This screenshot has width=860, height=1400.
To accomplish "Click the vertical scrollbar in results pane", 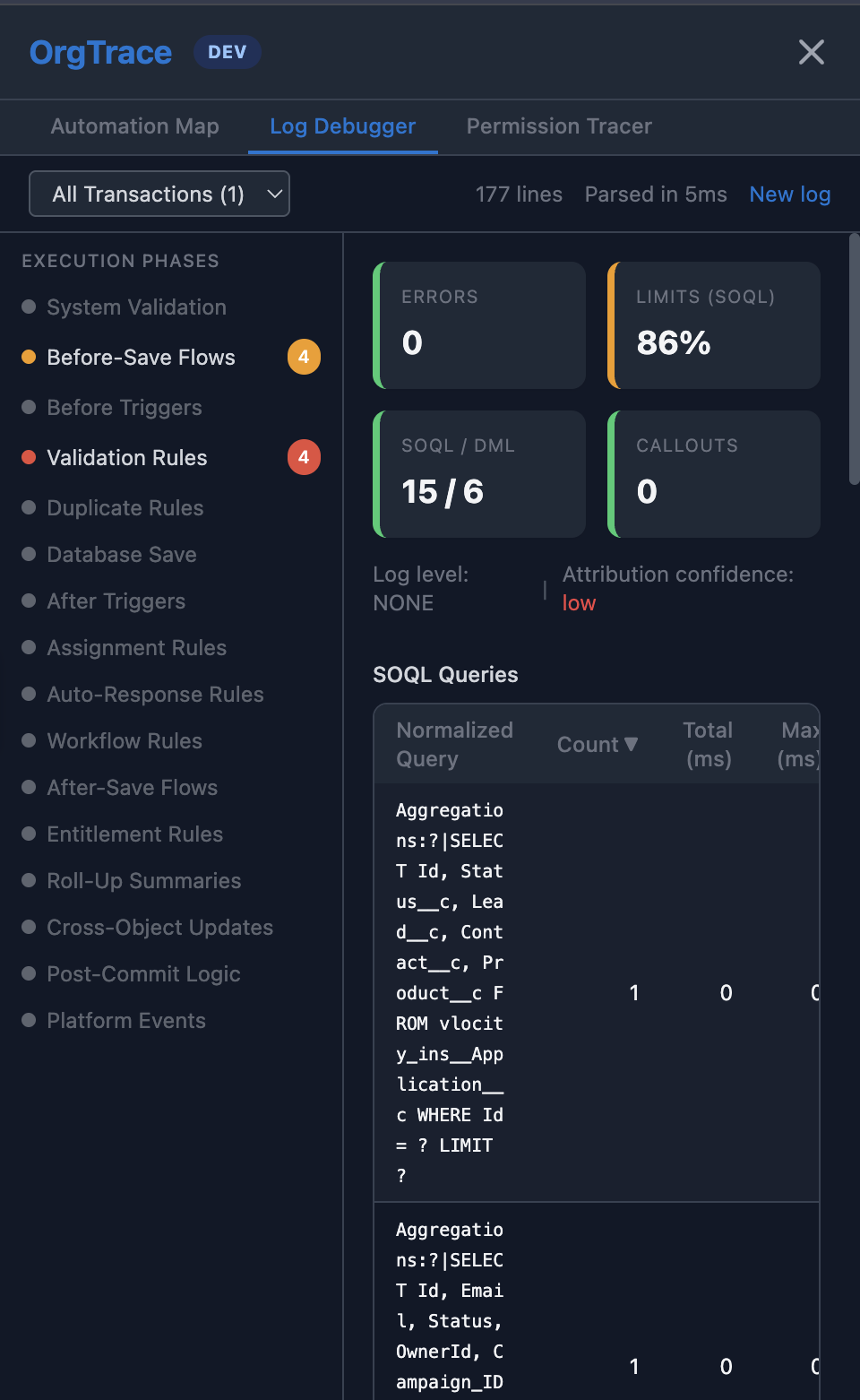I will (854, 359).
